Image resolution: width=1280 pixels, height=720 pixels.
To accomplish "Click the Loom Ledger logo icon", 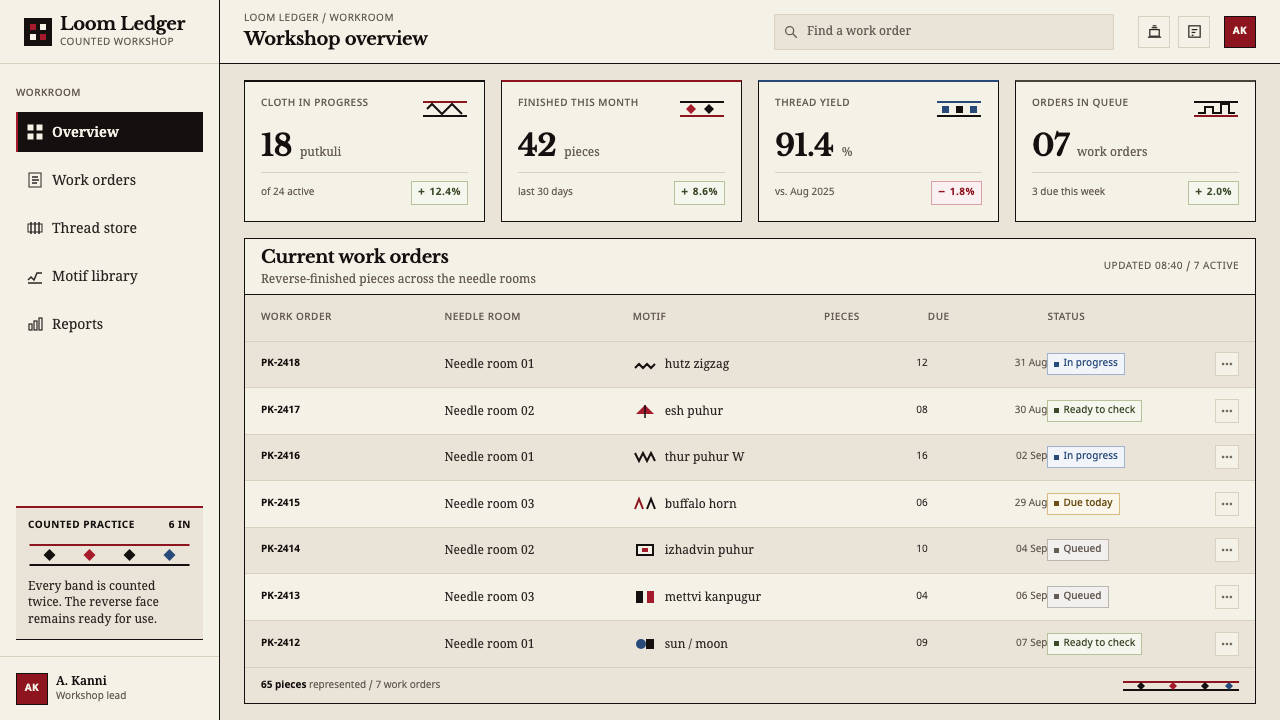I will [38, 32].
